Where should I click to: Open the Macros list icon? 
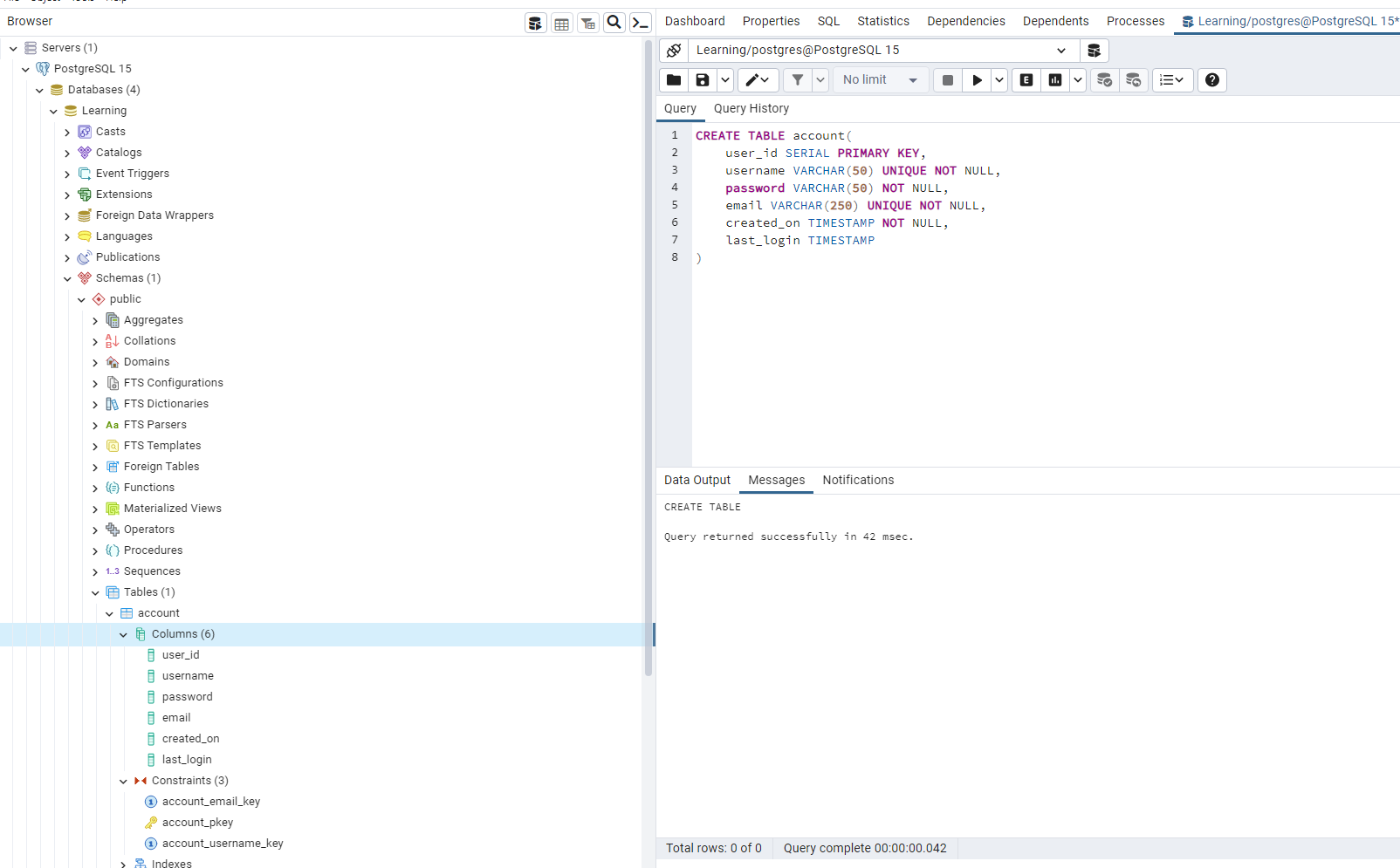[x=1172, y=80]
